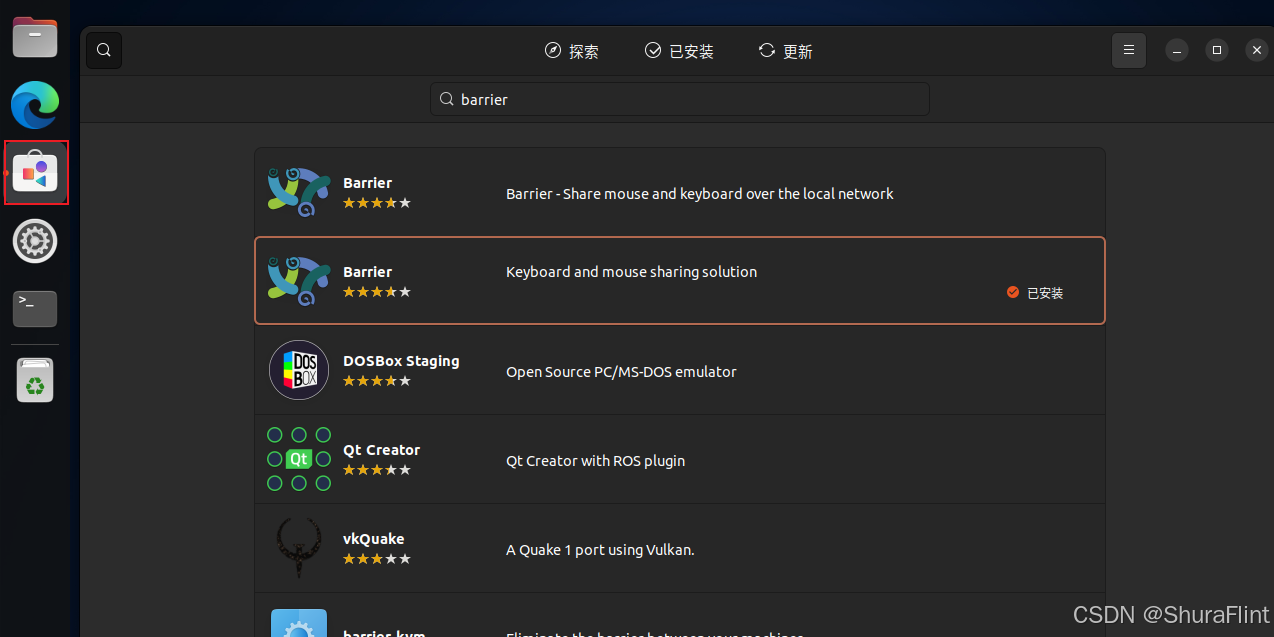Switch to the 探索 tab
The height and width of the screenshot is (637, 1274).
(572, 50)
